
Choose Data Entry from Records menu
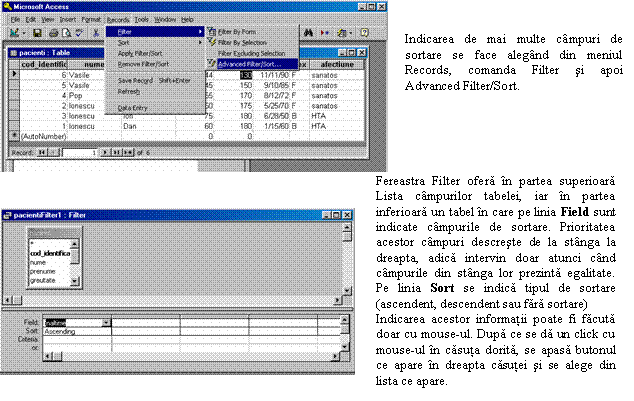point(133,107)
